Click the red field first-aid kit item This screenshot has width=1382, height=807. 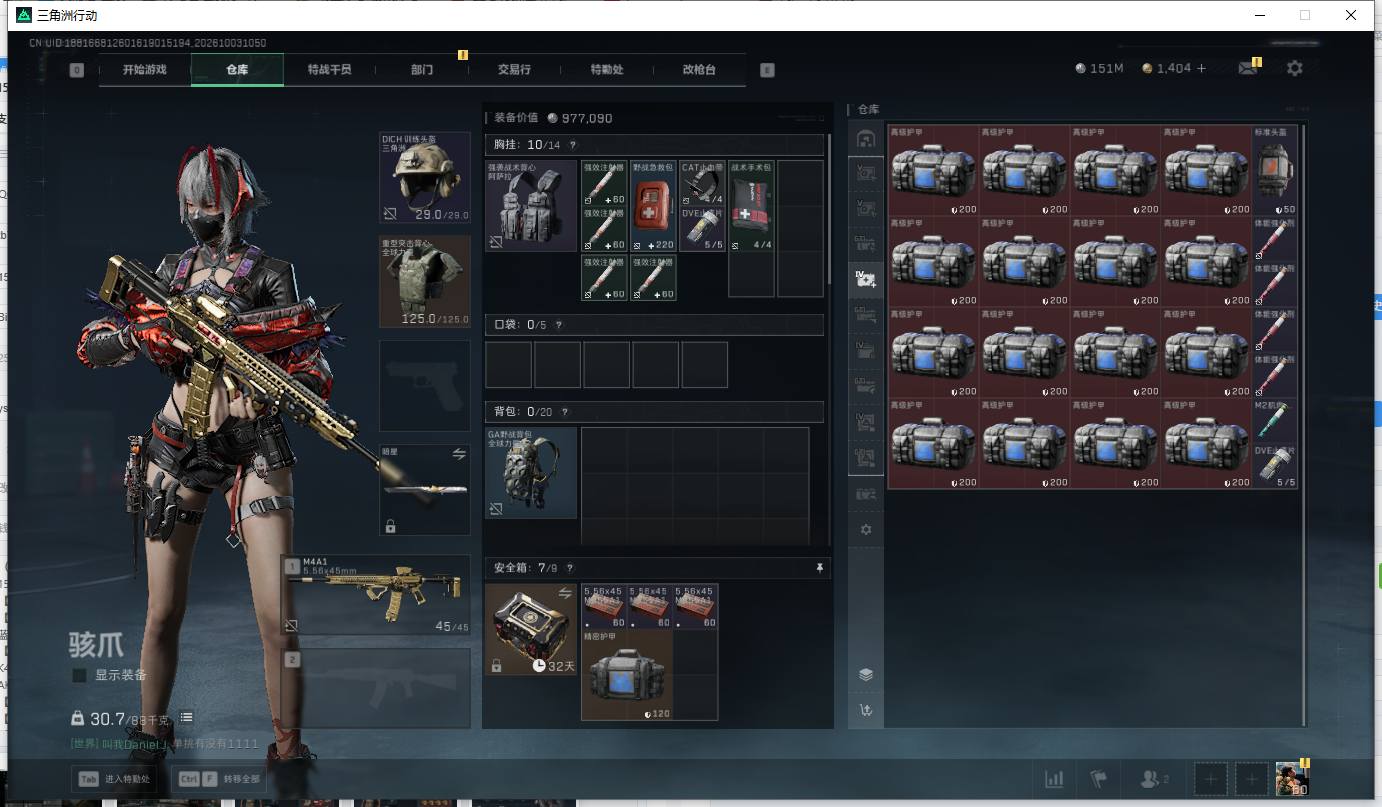653,206
